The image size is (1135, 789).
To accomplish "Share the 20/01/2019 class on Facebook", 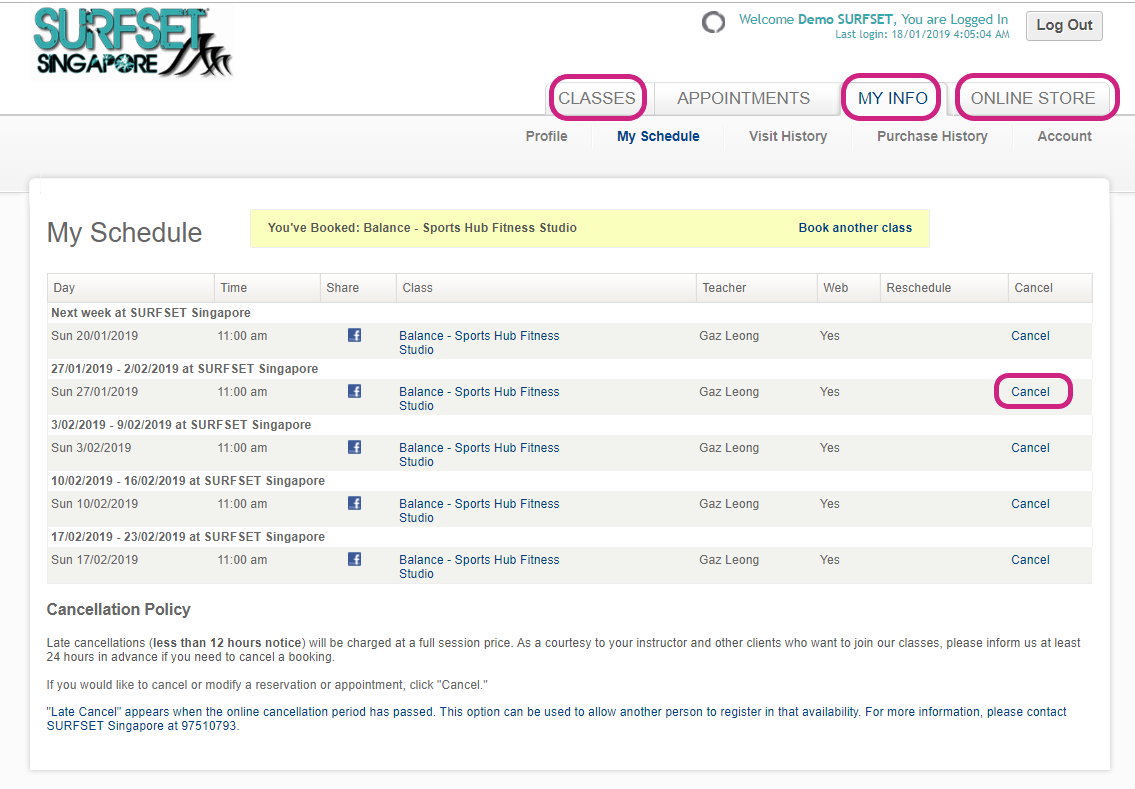I will [x=354, y=335].
